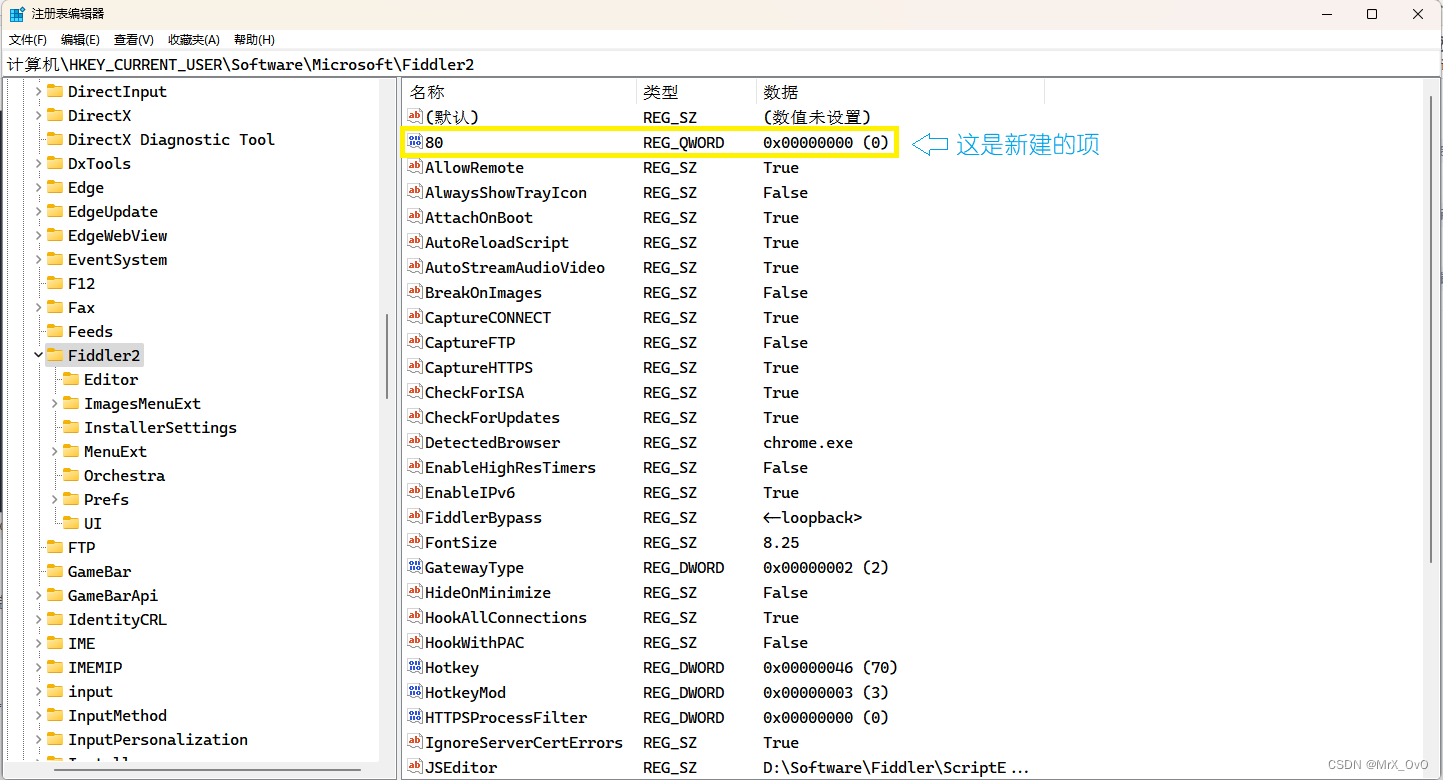Screen dimensions: 1443x780
Task: Click the binary icon of the 80 value
Action: pyautogui.click(x=415, y=142)
